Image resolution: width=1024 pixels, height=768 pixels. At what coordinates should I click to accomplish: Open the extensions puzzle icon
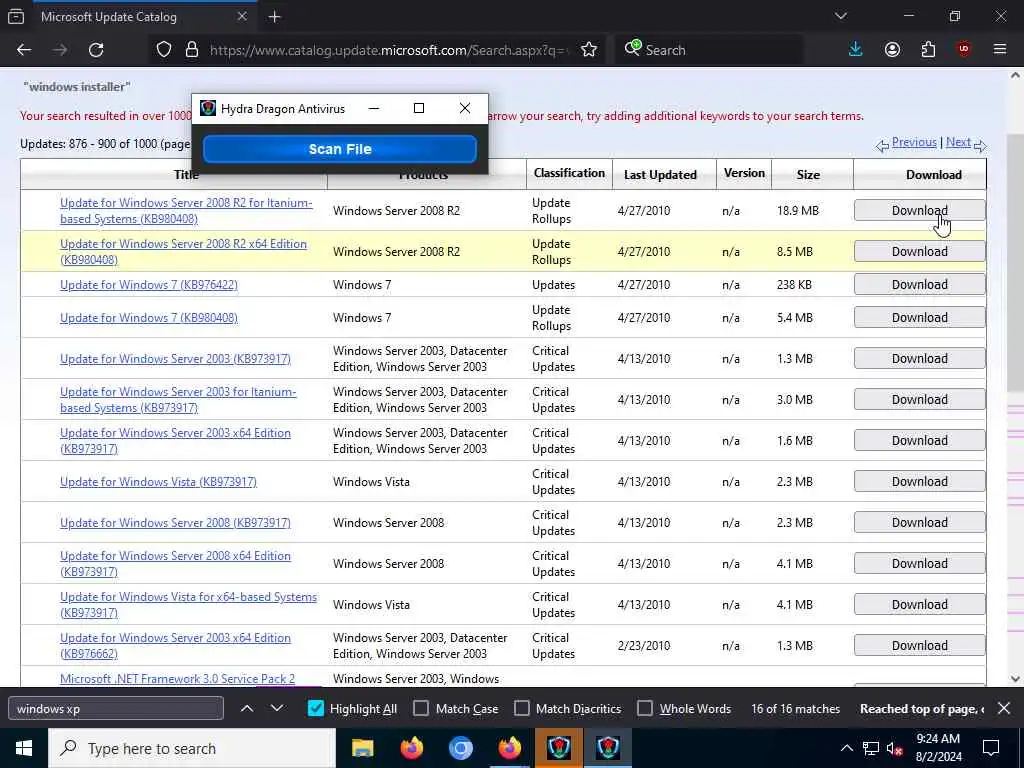point(928,50)
